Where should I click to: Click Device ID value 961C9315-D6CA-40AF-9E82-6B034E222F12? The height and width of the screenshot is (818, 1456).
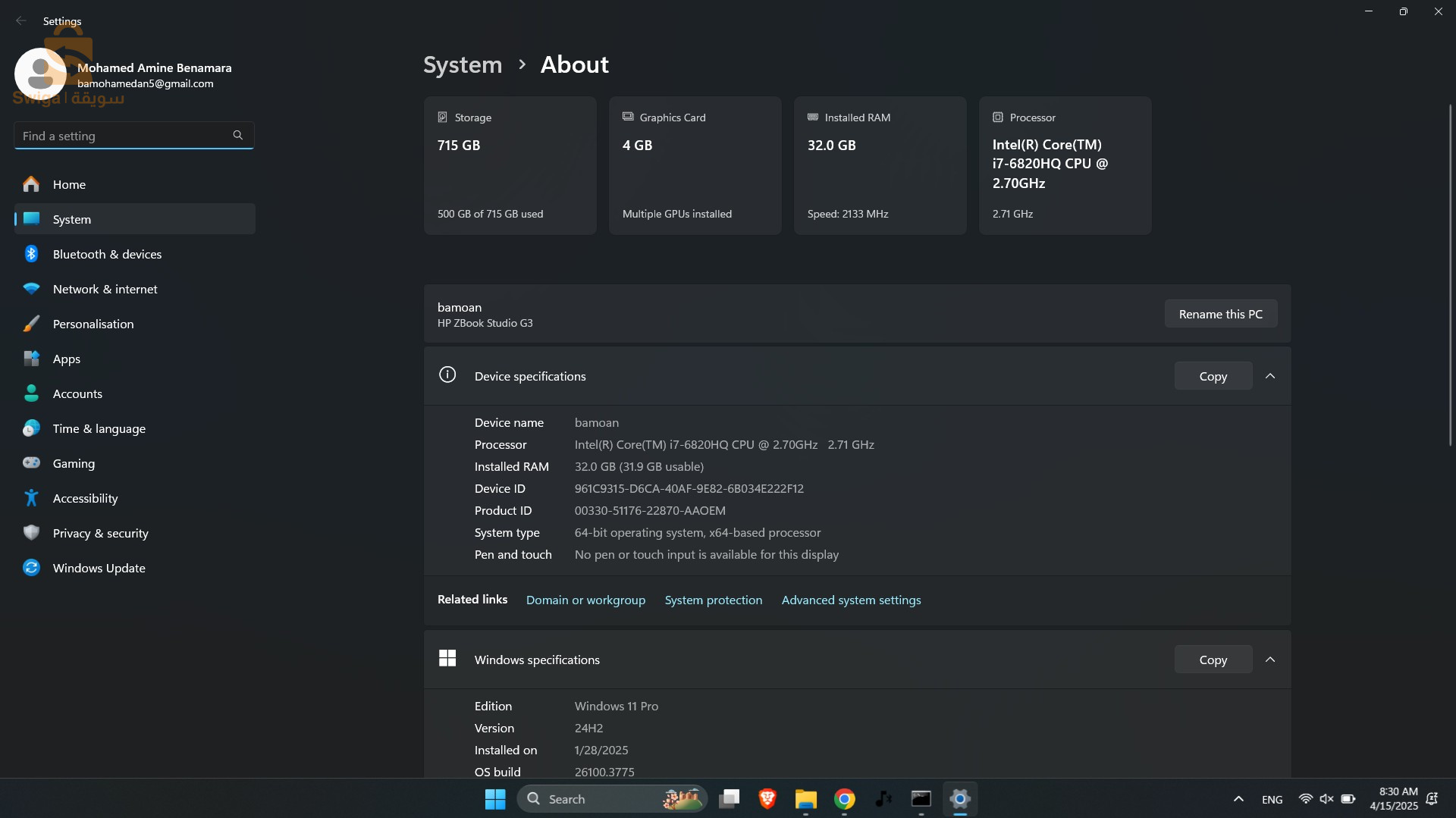pos(689,488)
